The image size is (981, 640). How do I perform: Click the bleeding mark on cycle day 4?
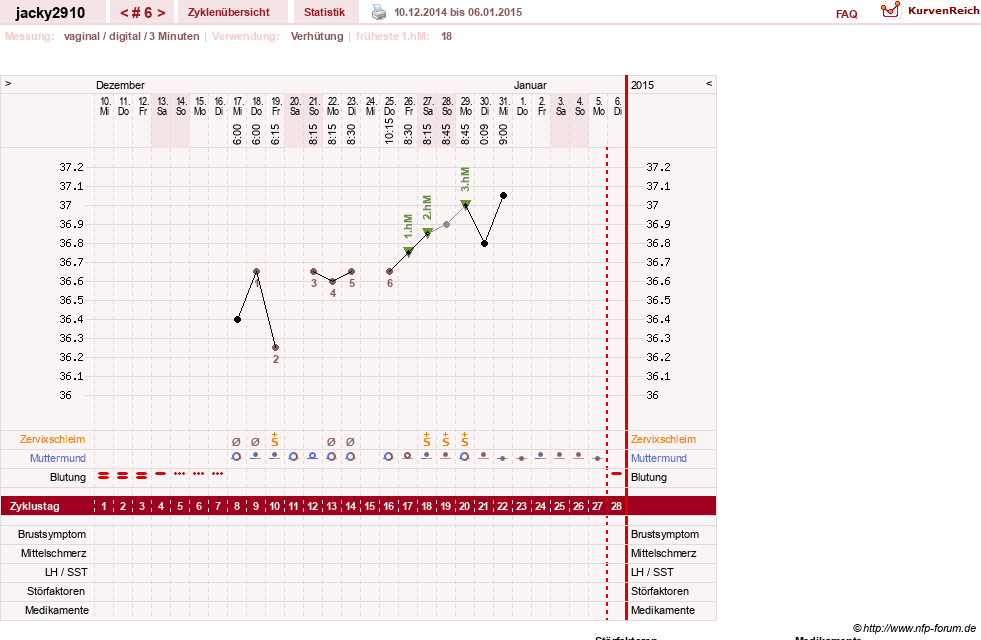tap(161, 474)
